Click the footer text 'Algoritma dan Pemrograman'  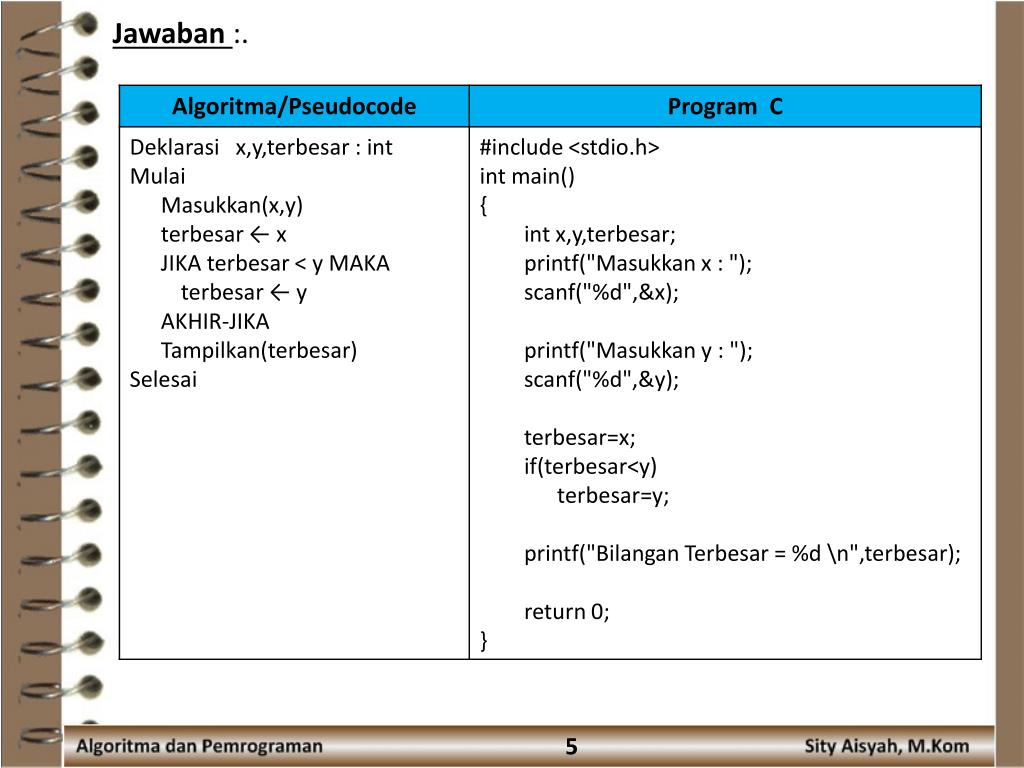click(199, 746)
